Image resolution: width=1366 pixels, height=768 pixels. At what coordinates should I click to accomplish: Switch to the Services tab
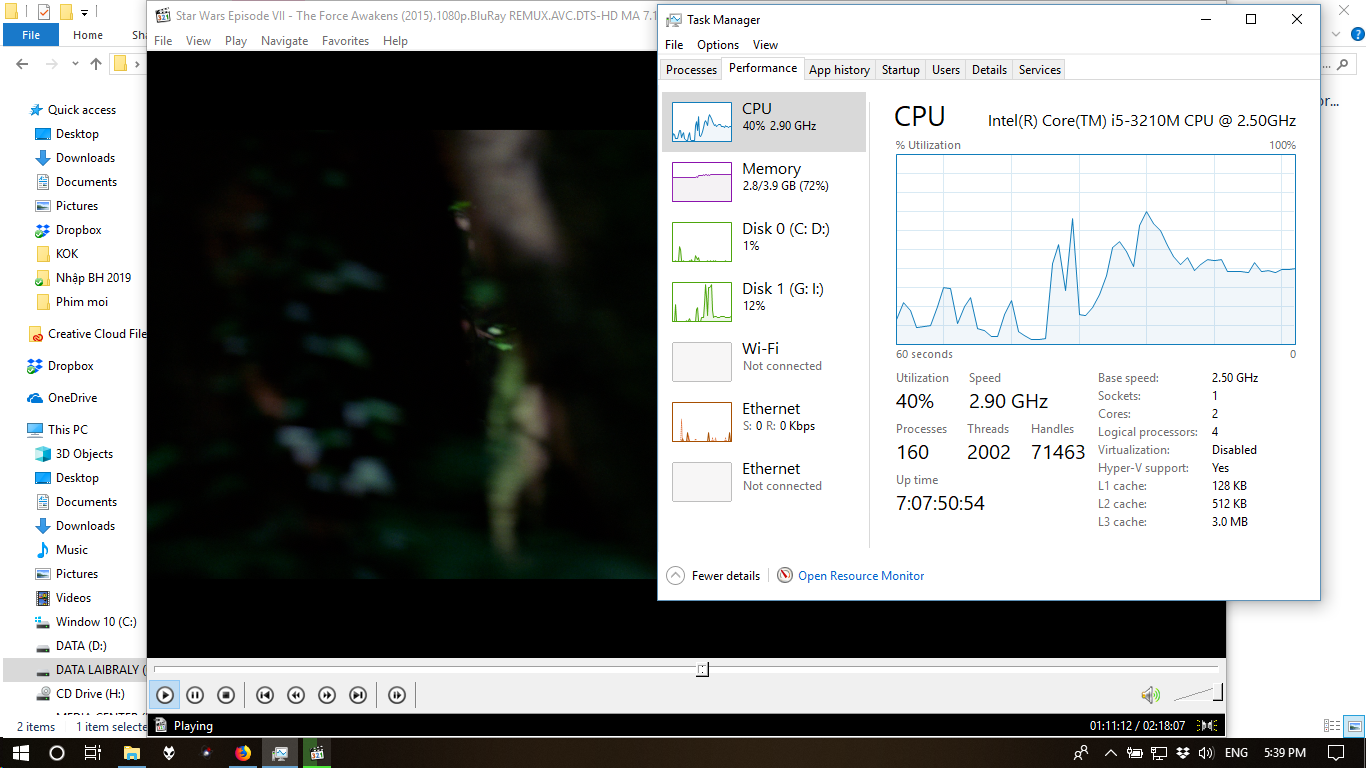1039,70
